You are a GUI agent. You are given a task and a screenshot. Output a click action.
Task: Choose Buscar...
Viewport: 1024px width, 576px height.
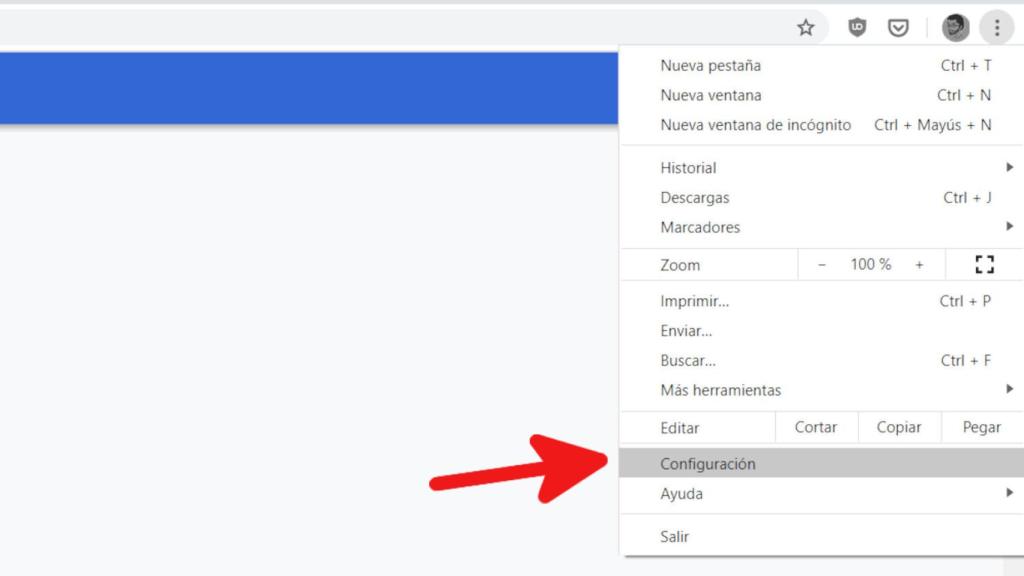pyautogui.click(x=822, y=360)
